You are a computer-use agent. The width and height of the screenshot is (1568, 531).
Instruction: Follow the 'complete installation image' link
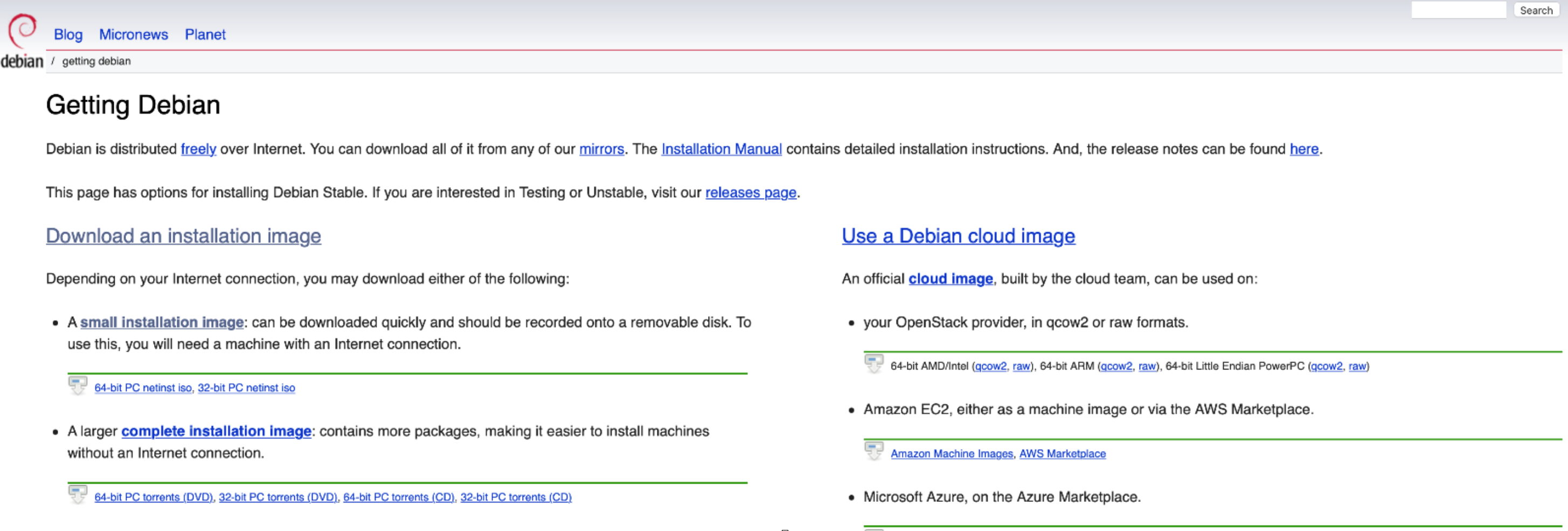[216, 431]
